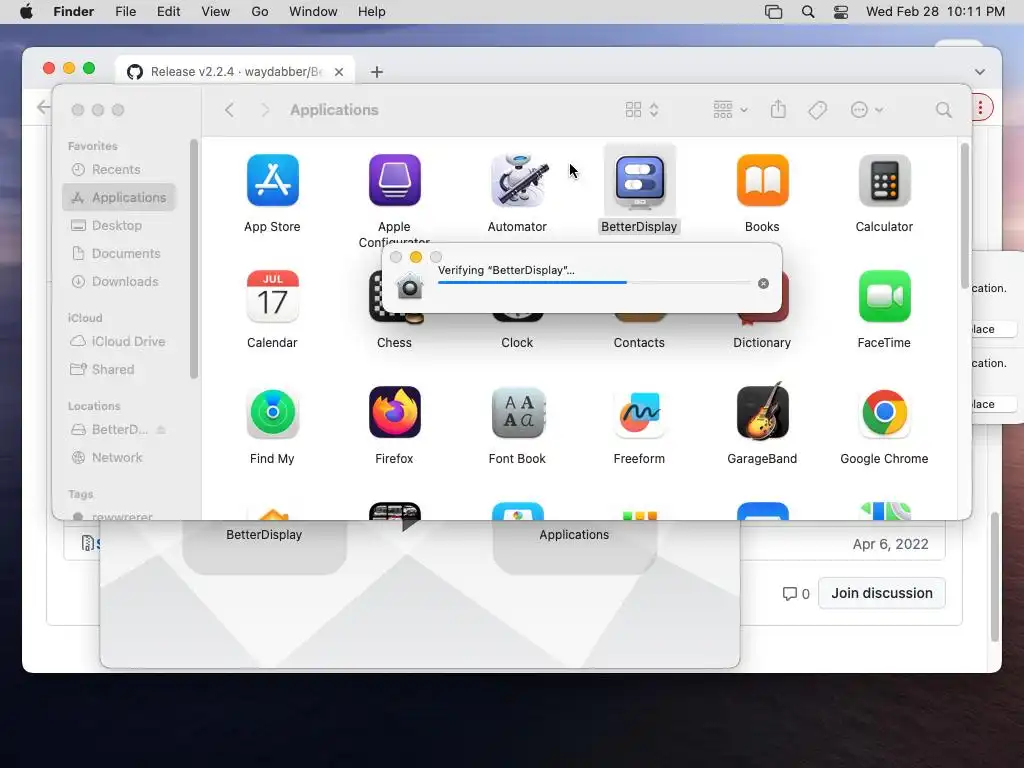Open the Go menu
1024x768 pixels.
coord(260,12)
